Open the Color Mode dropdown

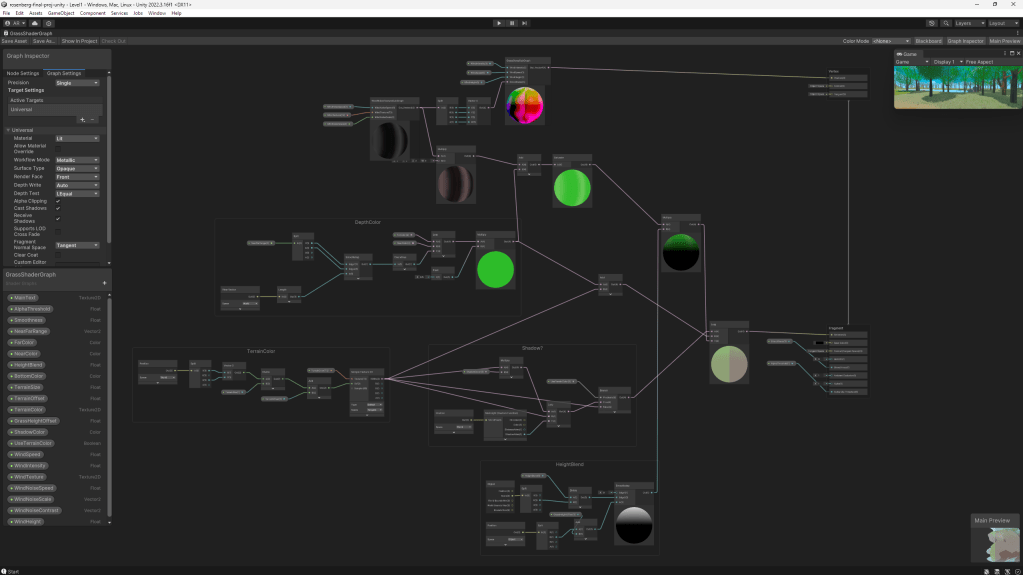click(890, 41)
